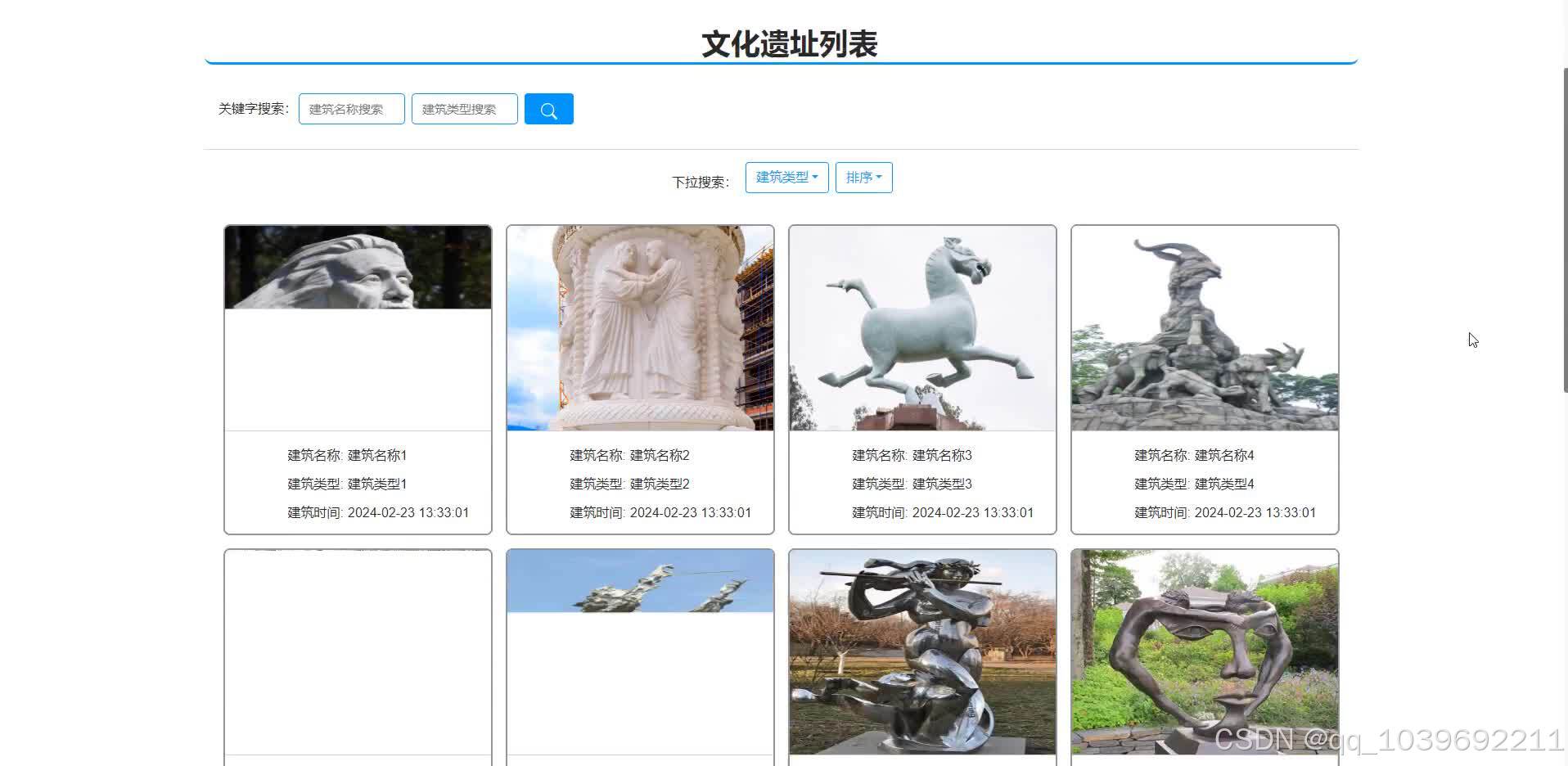Click the text 建筑类型: 建筑类型3
1568x766 pixels.
pos(912,484)
